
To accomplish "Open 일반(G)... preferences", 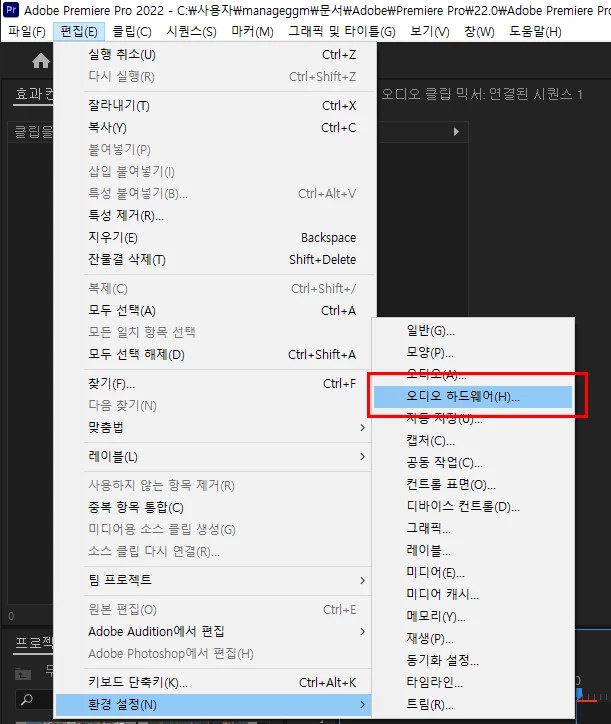I will pyautogui.click(x=473, y=331).
